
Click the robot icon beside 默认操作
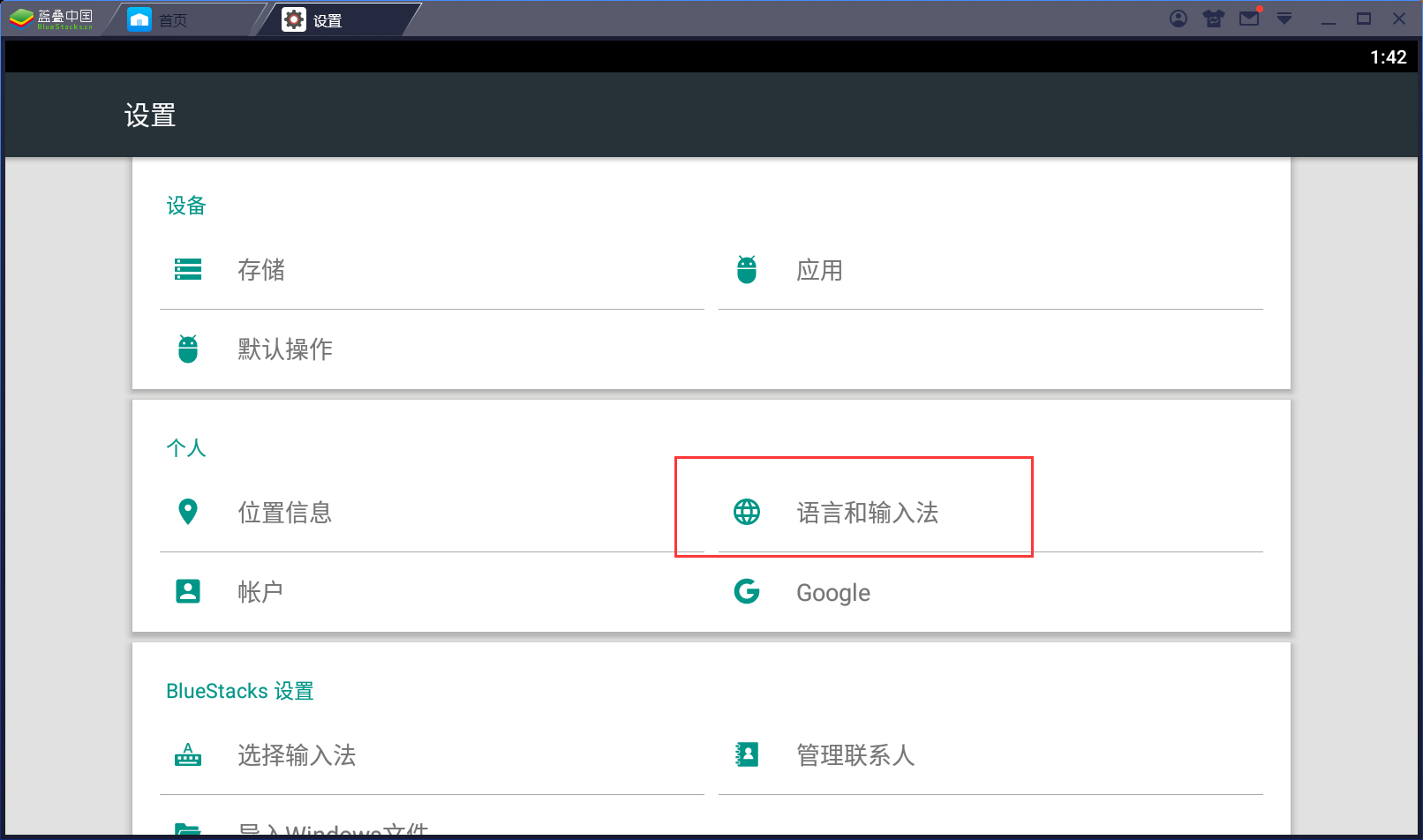[x=188, y=349]
